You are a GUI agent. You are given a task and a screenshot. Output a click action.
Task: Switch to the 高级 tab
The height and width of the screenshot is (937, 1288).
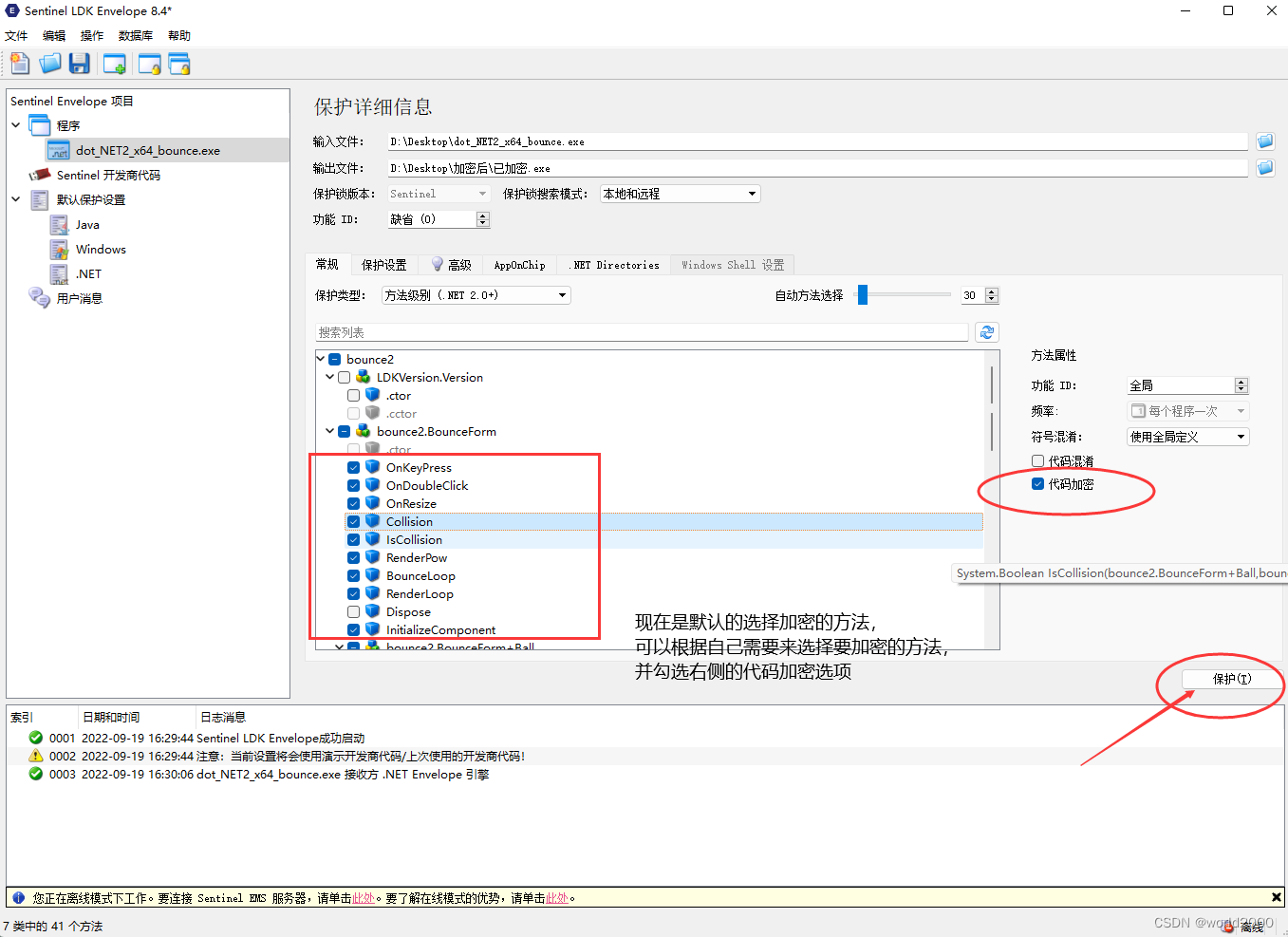(451, 265)
